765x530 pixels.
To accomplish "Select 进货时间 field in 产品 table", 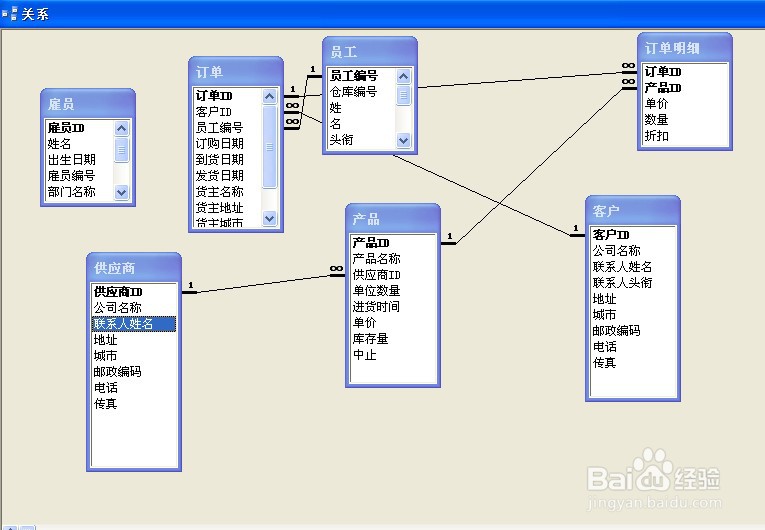I will [393, 307].
